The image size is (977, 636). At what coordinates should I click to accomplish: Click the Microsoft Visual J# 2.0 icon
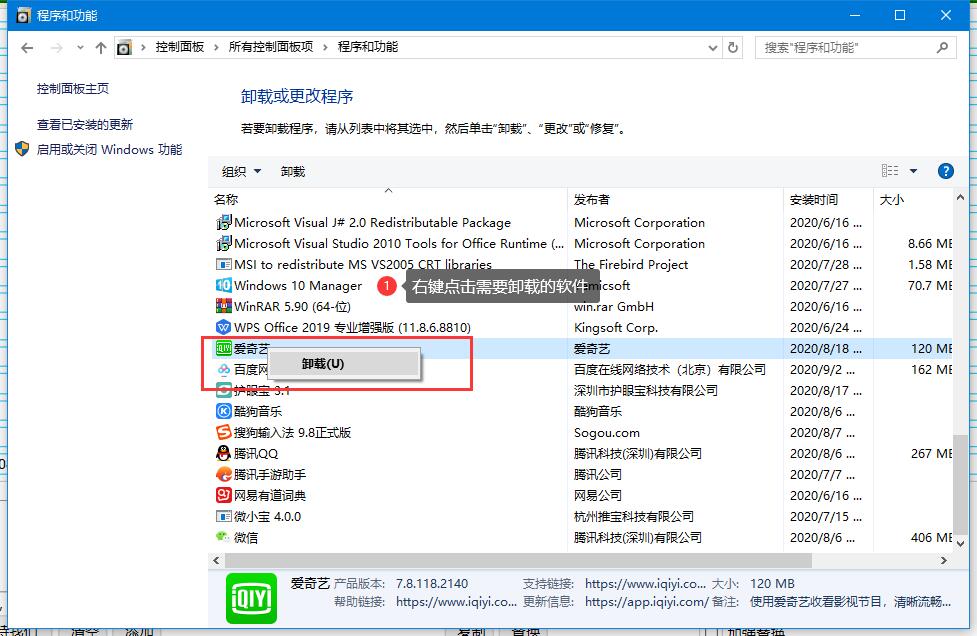click(x=224, y=222)
